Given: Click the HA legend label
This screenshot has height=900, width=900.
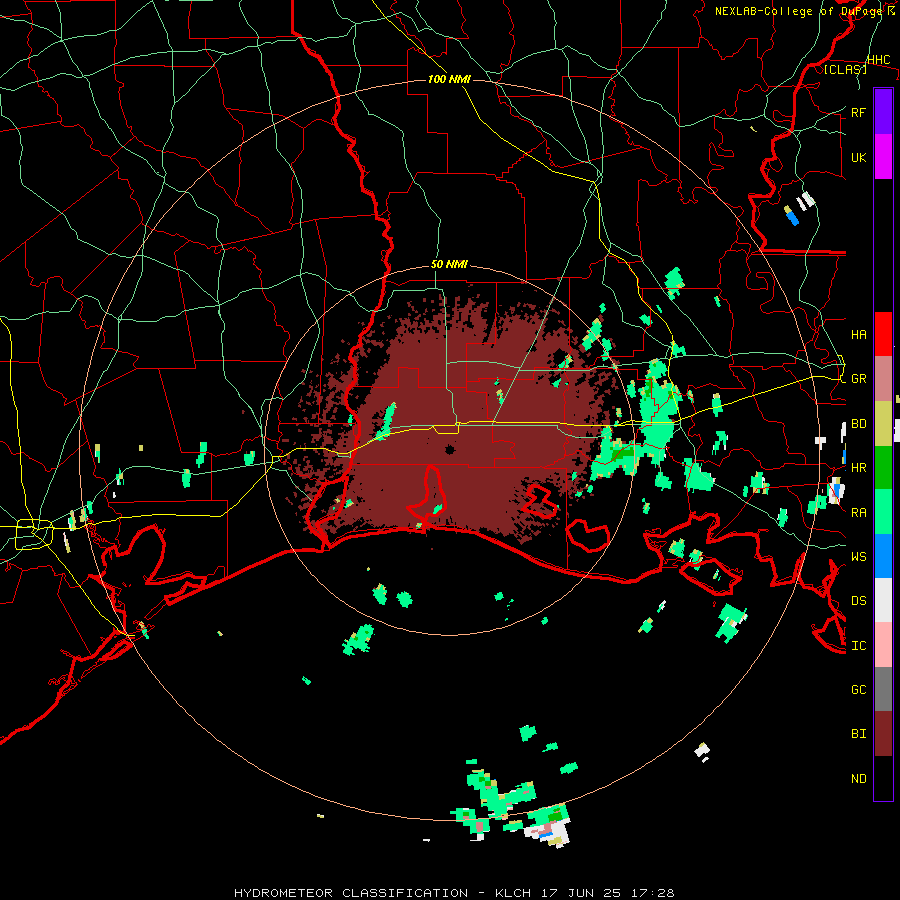Looking at the screenshot, I should coord(859,334).
